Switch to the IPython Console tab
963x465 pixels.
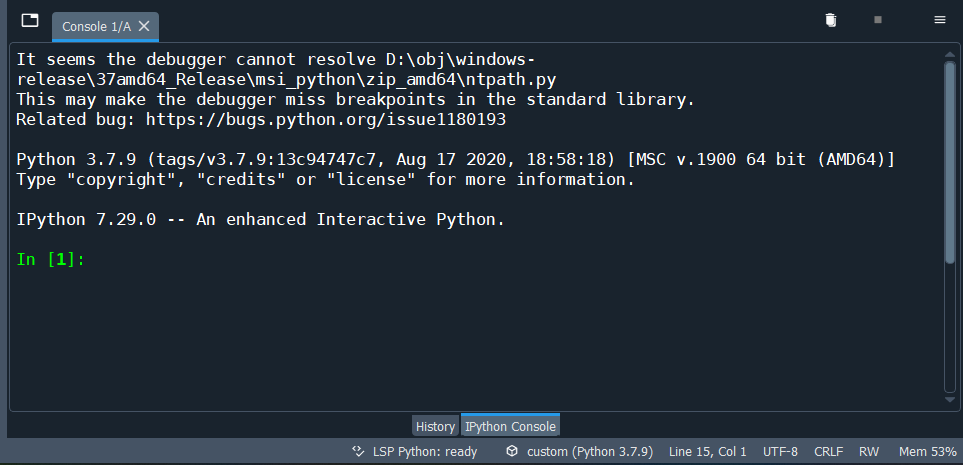coord(510,426)
